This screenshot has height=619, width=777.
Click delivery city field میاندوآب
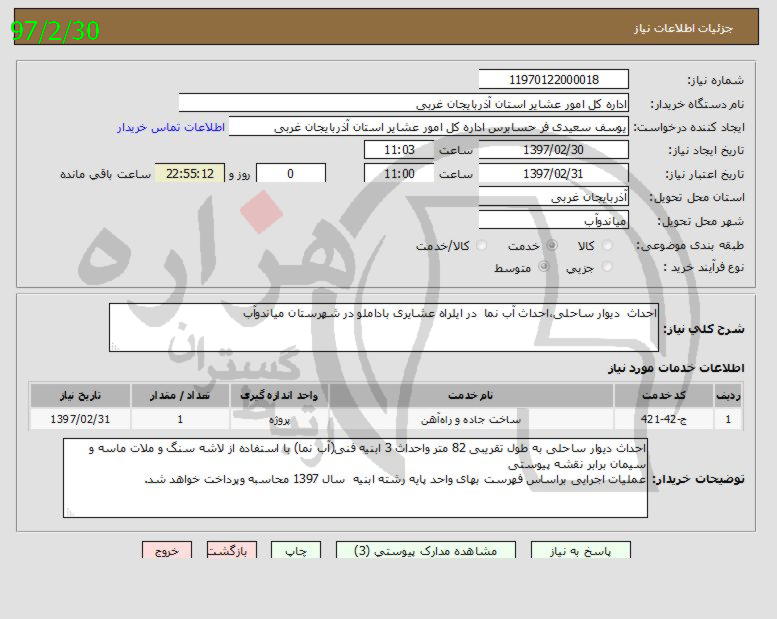554,220
